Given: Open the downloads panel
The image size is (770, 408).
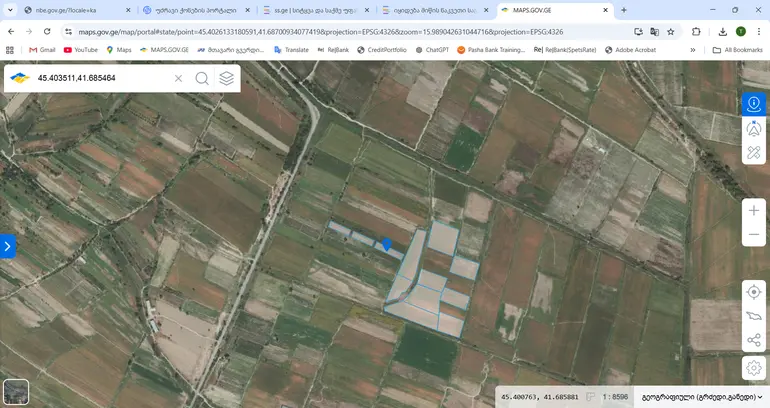Looking at the screenshot, I should (722, 31).
